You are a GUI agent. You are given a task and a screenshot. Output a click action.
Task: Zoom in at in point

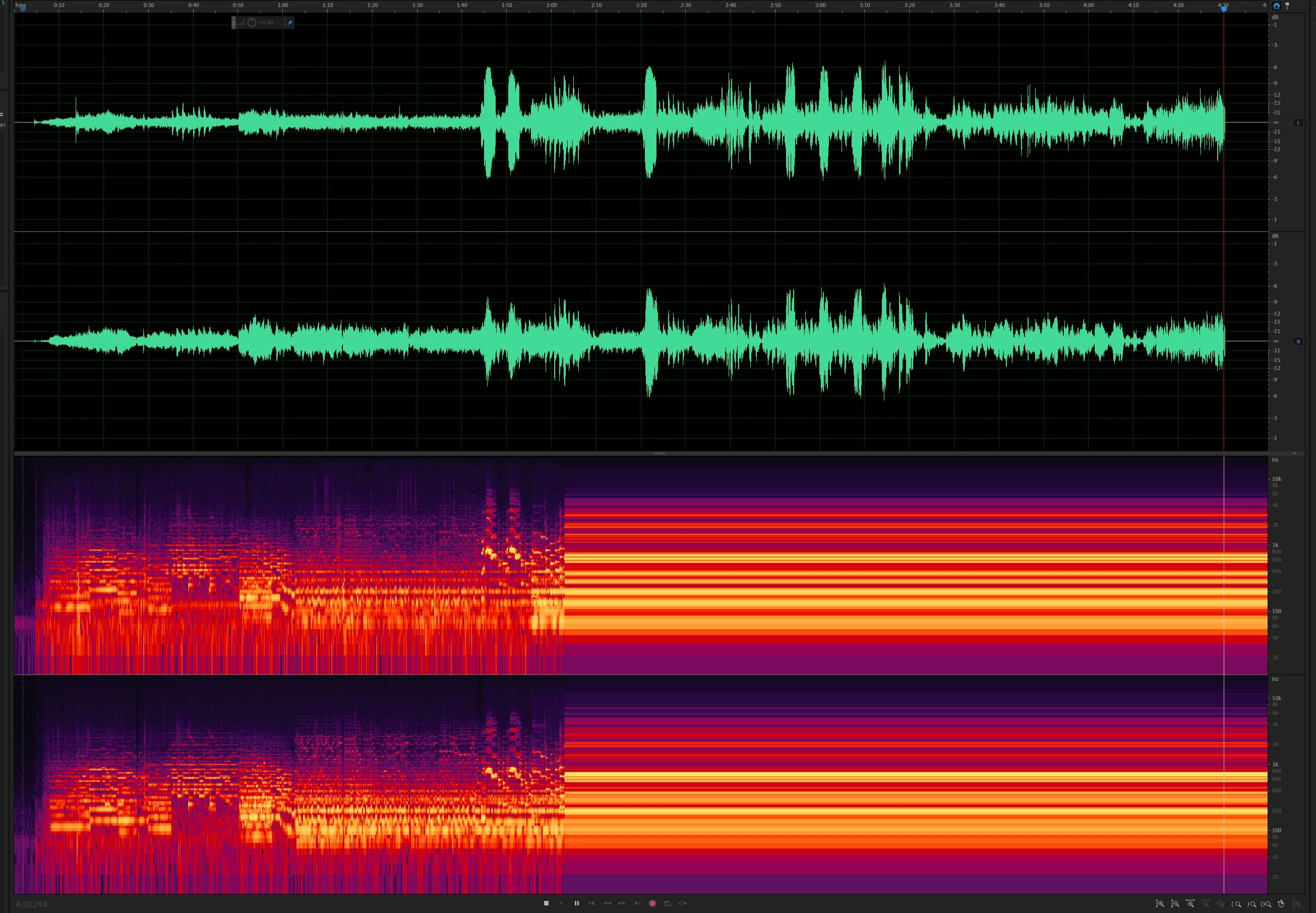[x=1236, y=904]
